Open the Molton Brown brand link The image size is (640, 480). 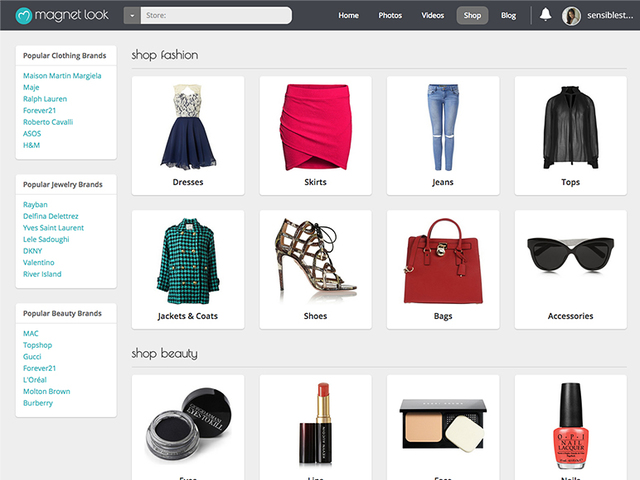pyautogui.click(x=47, y=391)
